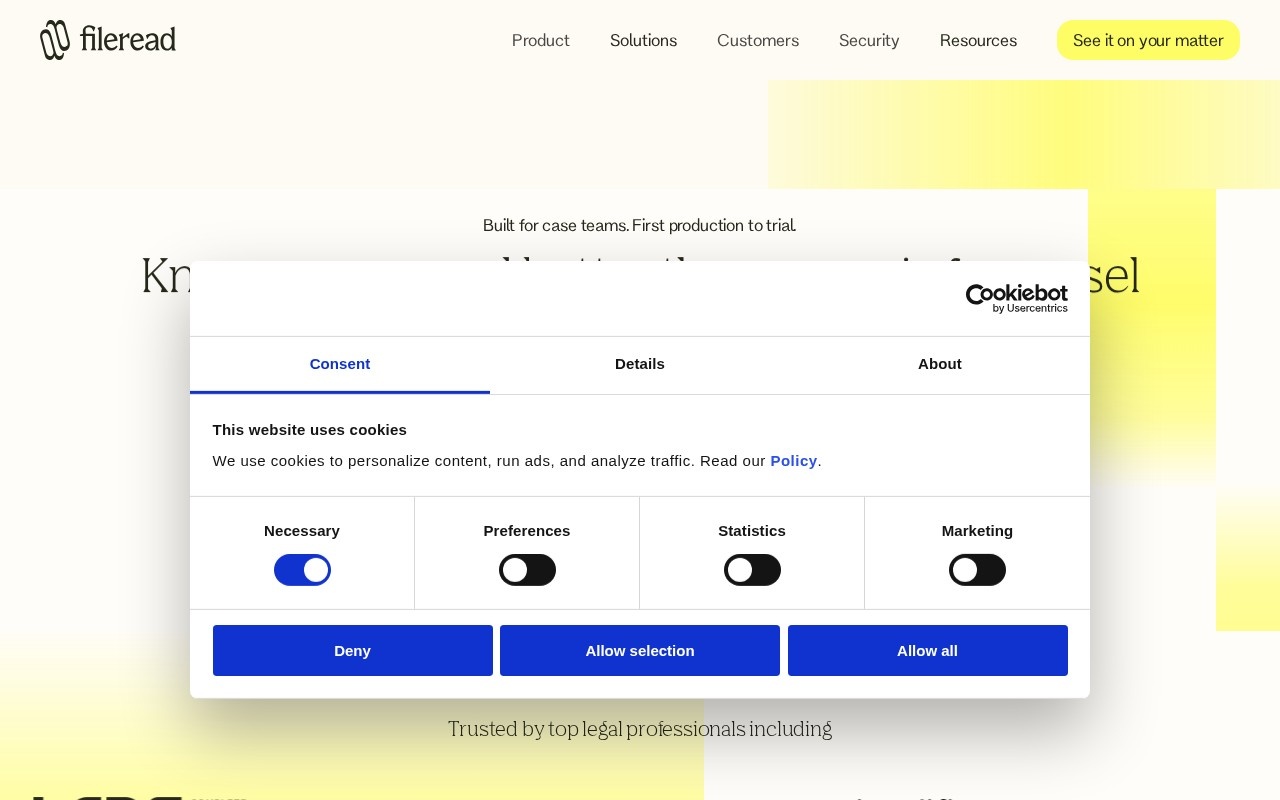Enable the Preferences cookies switch

[527, 570]
